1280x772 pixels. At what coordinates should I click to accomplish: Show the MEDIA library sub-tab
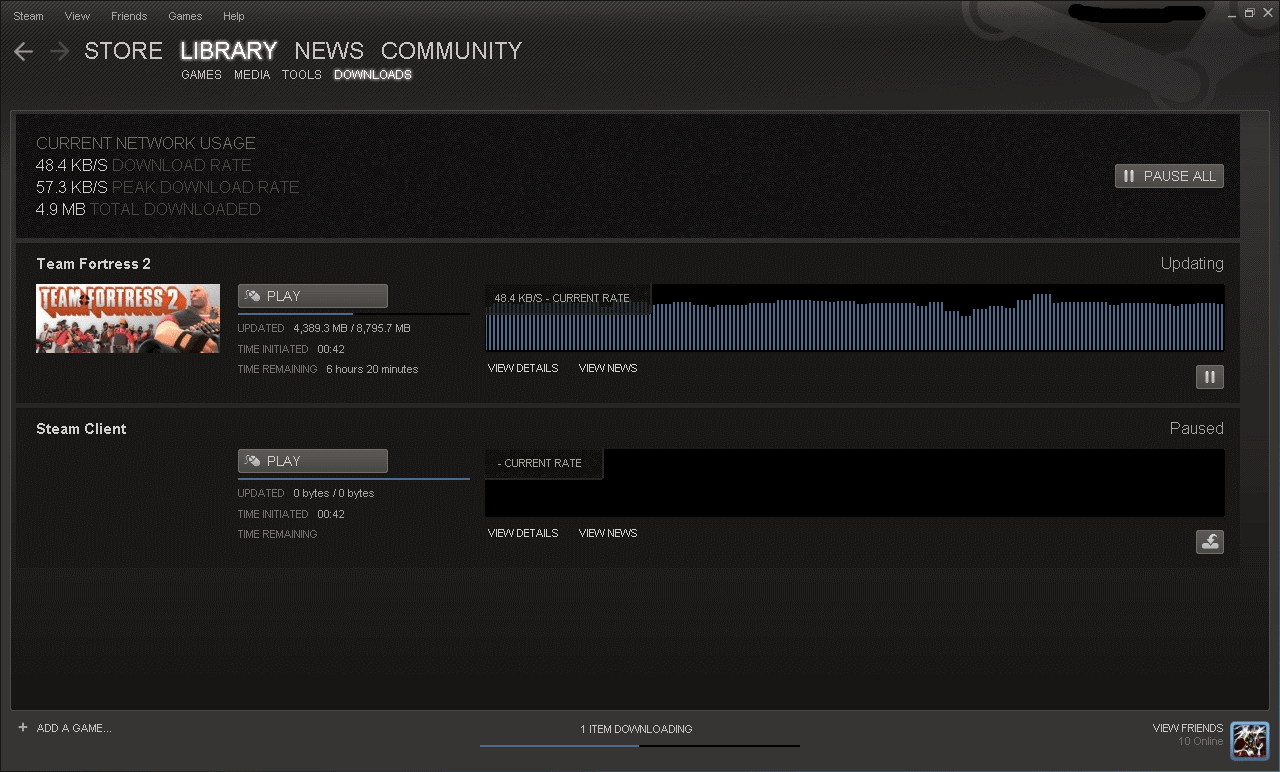click(252, 75)
